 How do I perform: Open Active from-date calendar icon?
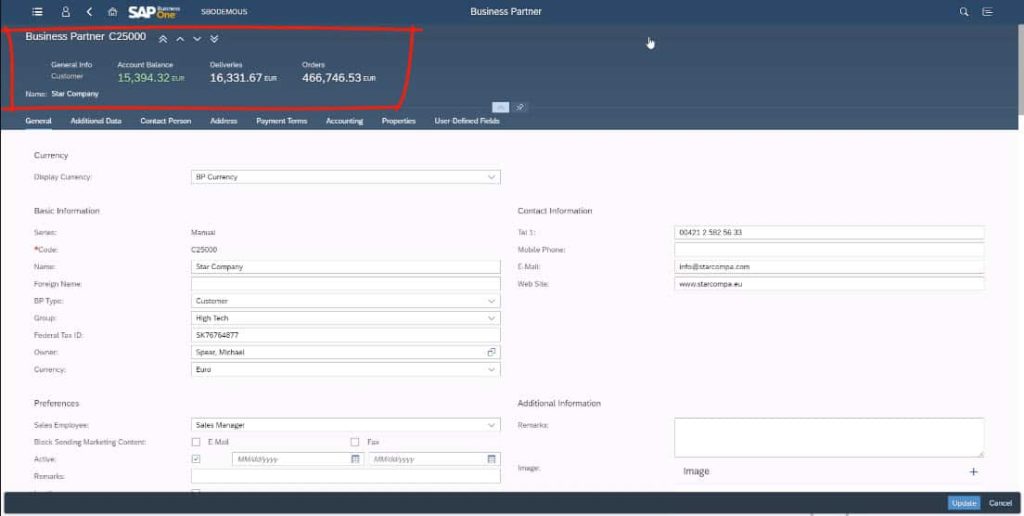[x=355, y=459]
